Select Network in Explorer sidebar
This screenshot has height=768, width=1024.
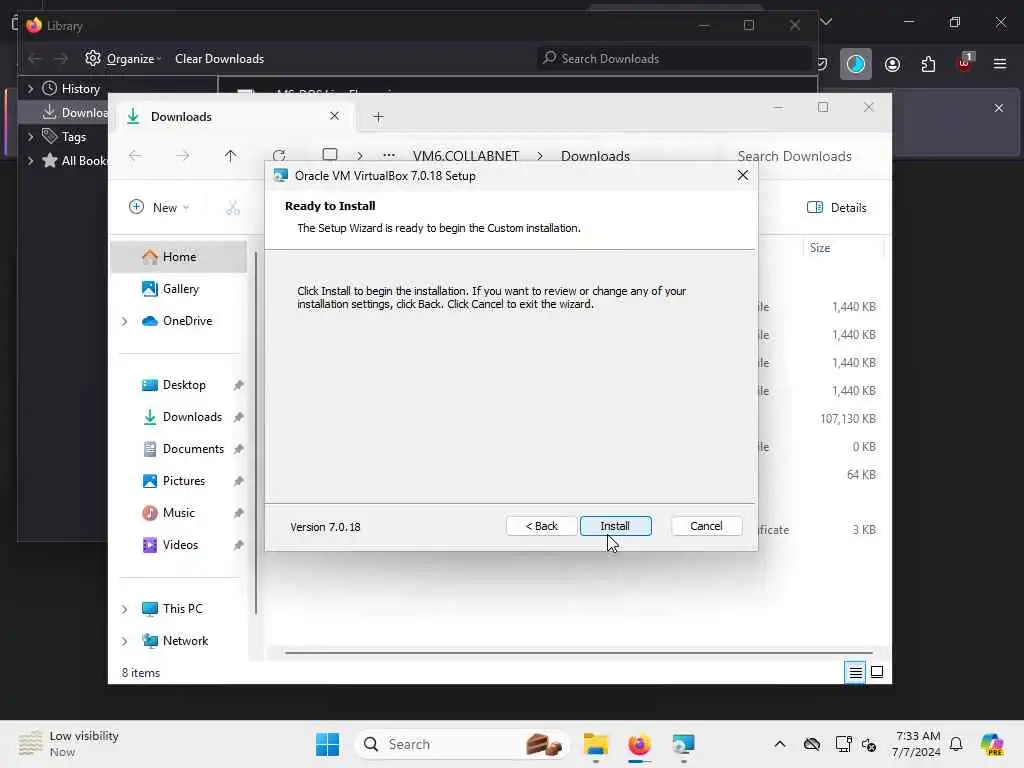tap(185, 641)
